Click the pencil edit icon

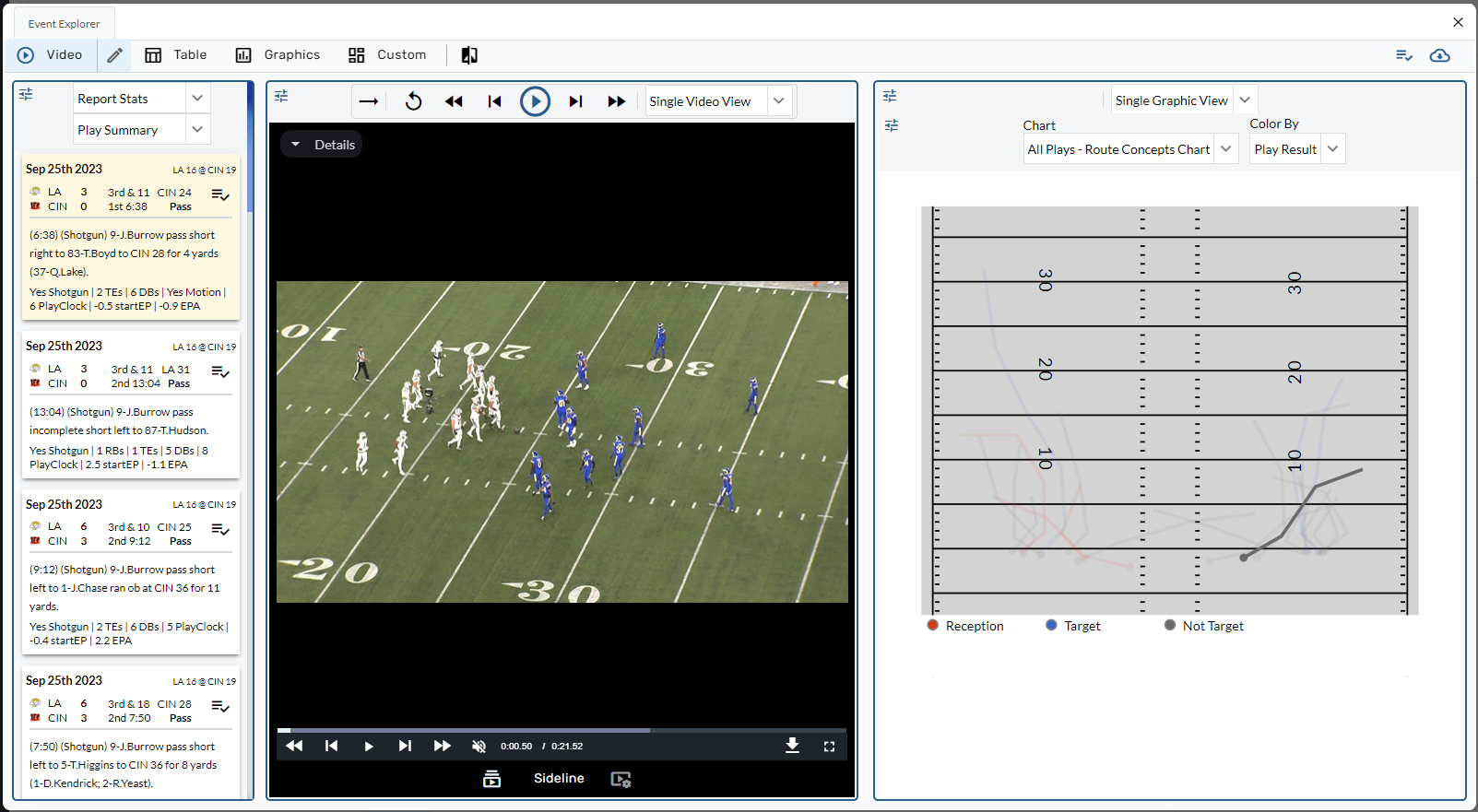point(114,55)
